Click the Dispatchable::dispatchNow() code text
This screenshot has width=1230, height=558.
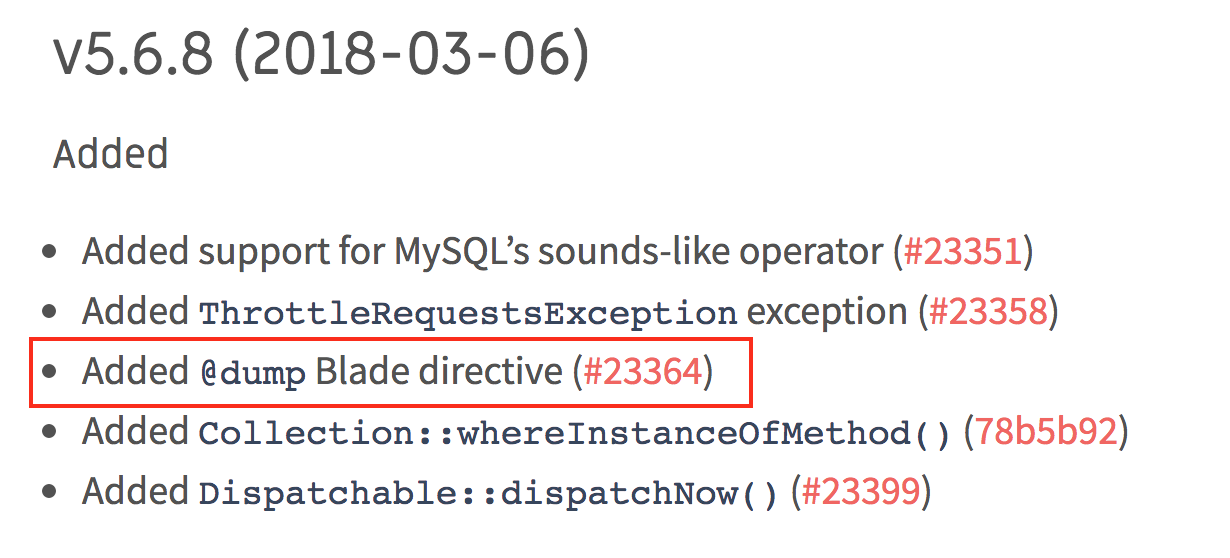click(488, 494)
